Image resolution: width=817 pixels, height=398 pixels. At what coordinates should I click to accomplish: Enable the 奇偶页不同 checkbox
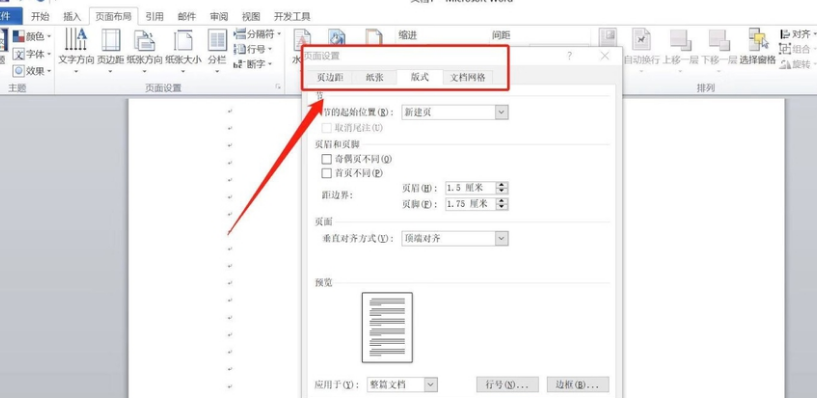tap(327, 159)
